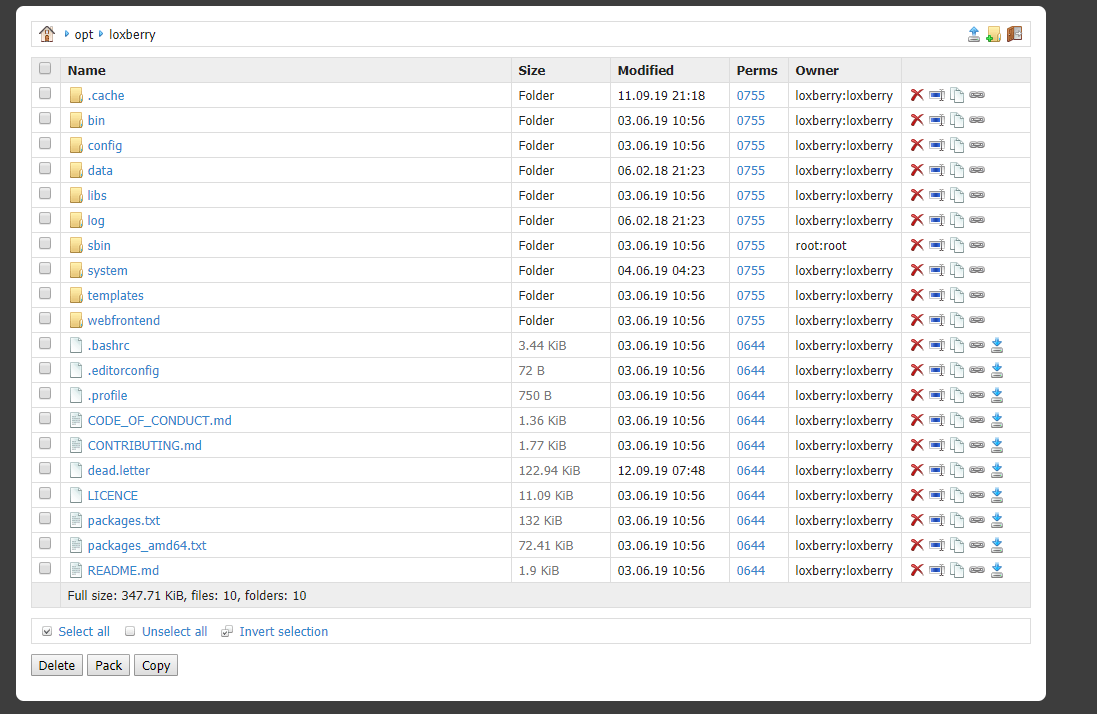
Task: Tick the checkbox next to the bin folder
Action: [45, 120]
